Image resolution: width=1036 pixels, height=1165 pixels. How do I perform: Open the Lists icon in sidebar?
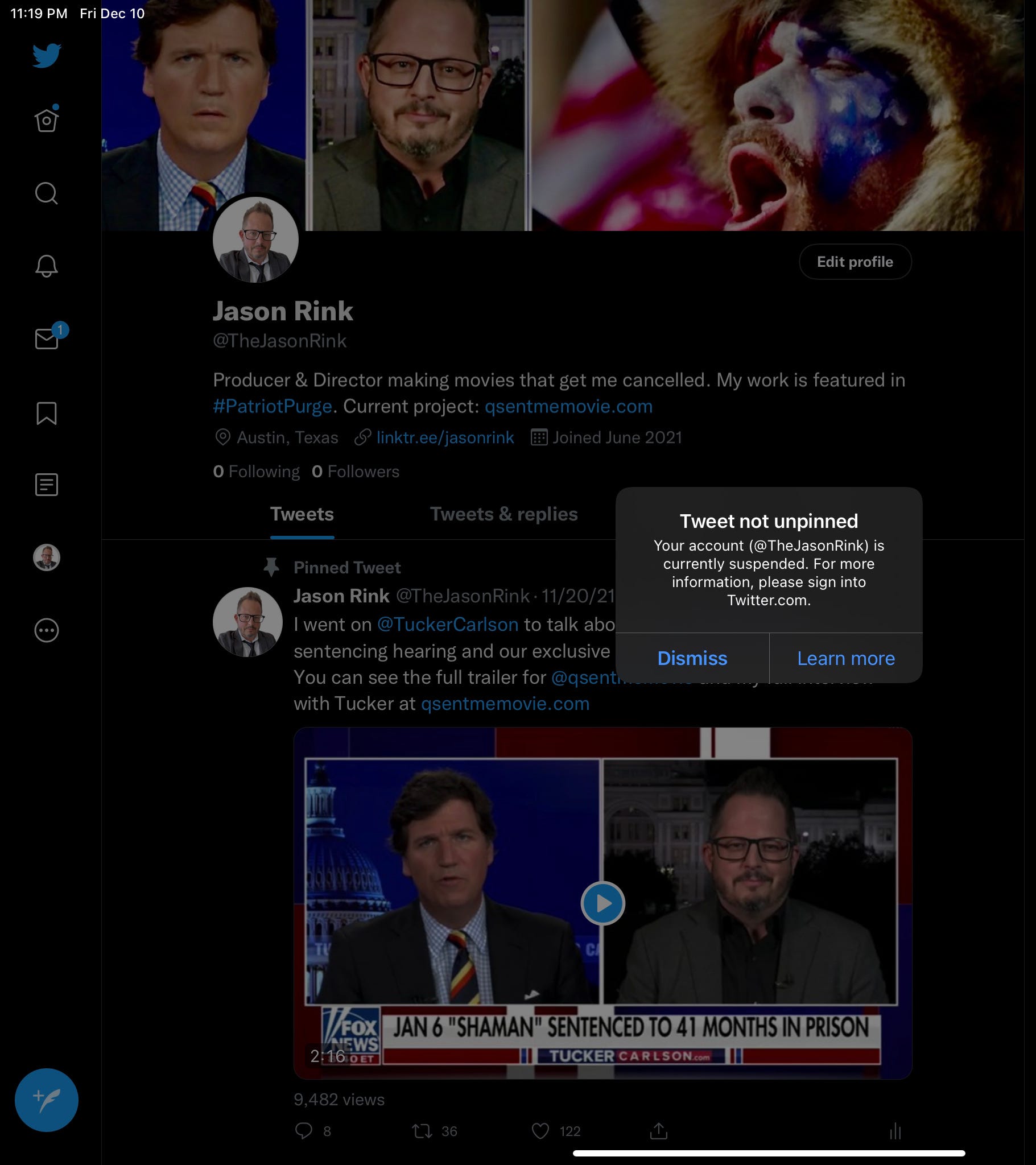(47, 485)
